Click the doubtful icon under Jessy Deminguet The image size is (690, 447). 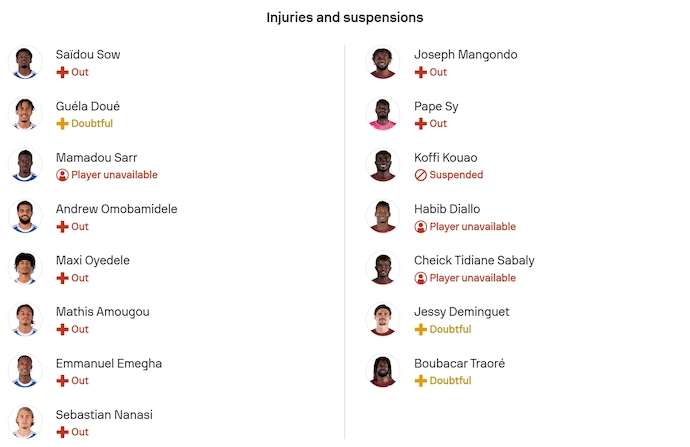click(421, 330)
